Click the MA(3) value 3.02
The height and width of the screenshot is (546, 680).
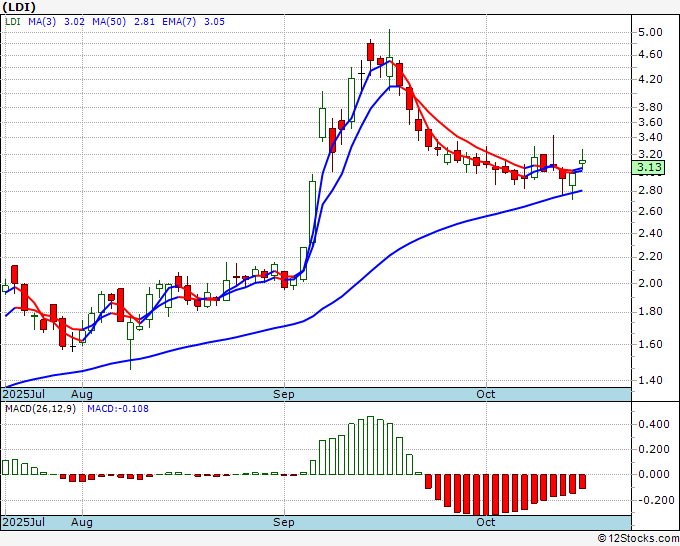tap(74, 21)
